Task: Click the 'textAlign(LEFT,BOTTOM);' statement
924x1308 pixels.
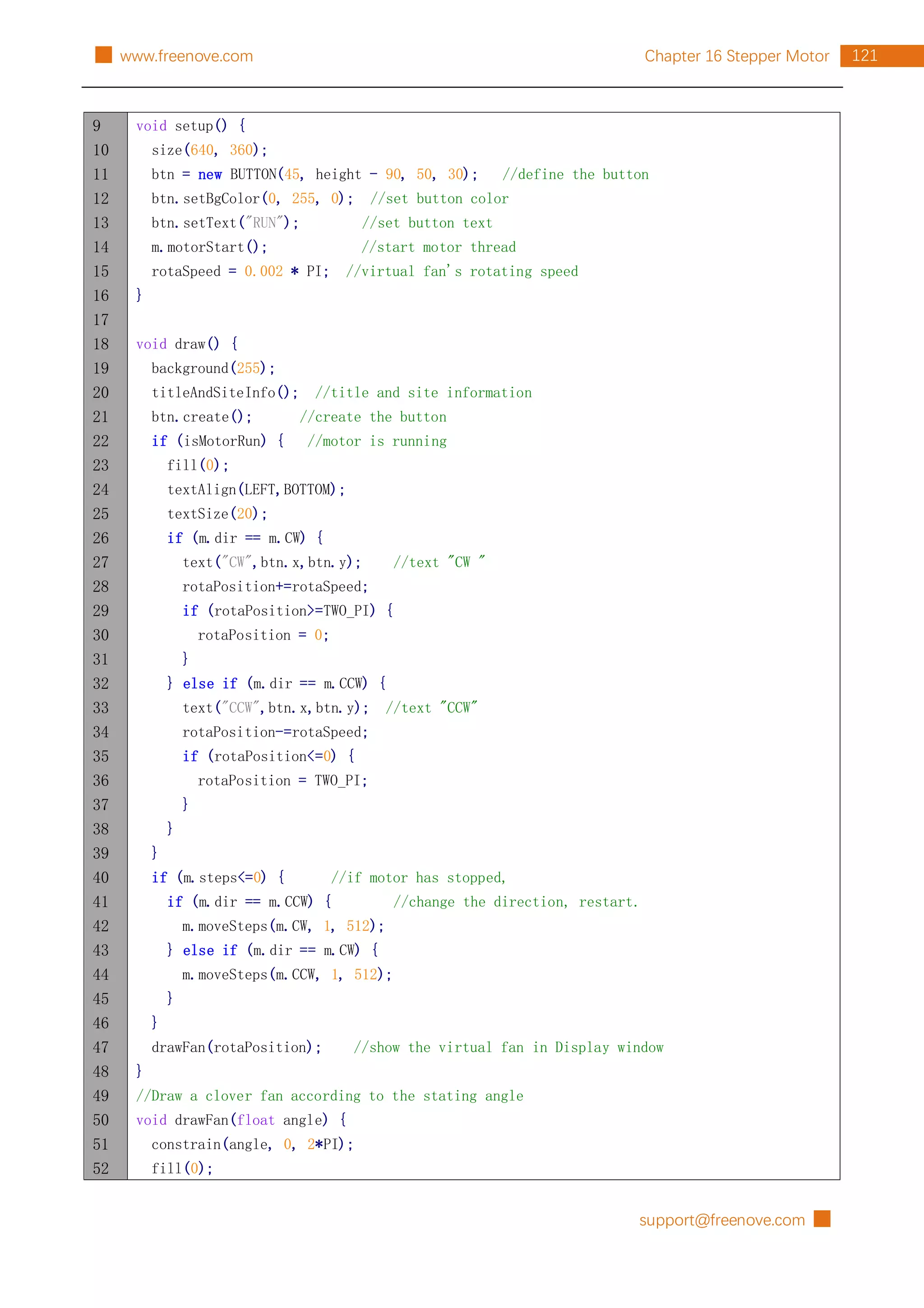Action: tap(256, 489)
